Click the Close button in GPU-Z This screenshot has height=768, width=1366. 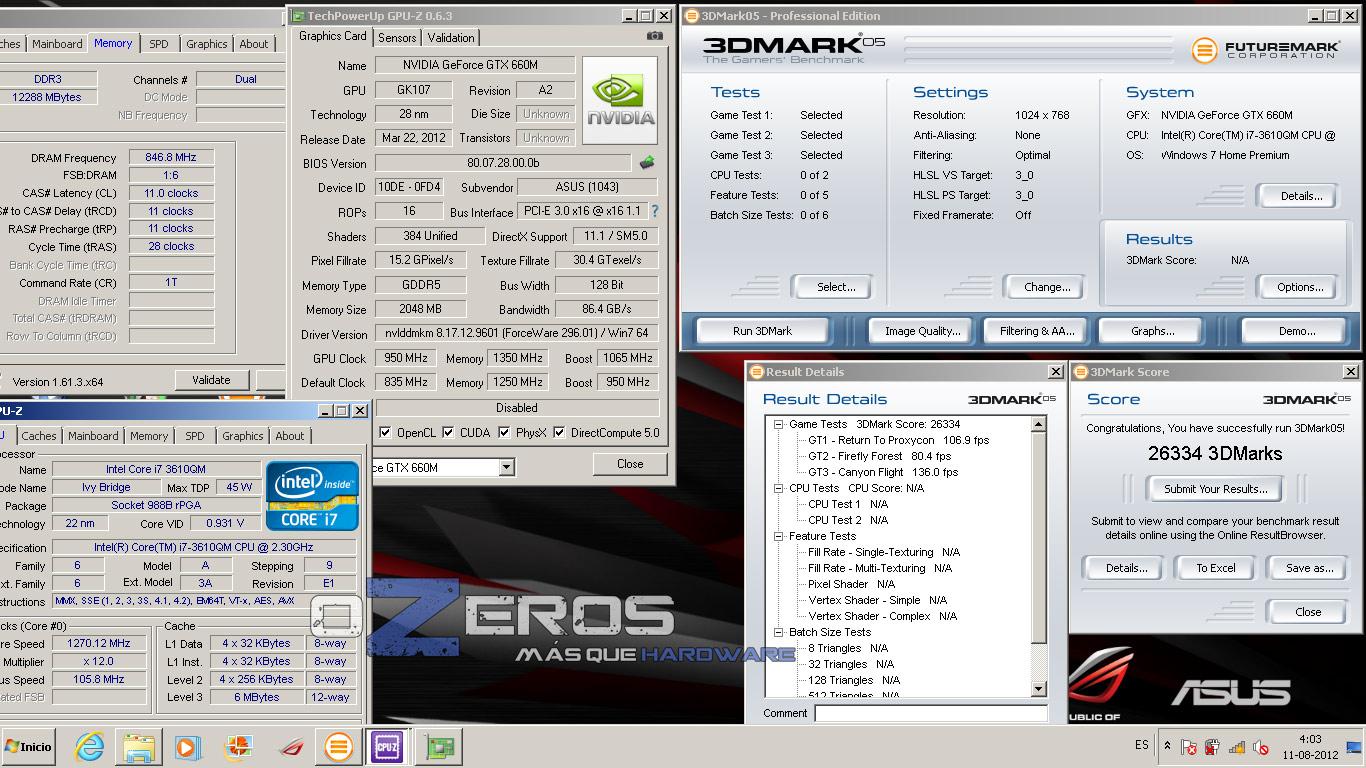pos(630,463)
